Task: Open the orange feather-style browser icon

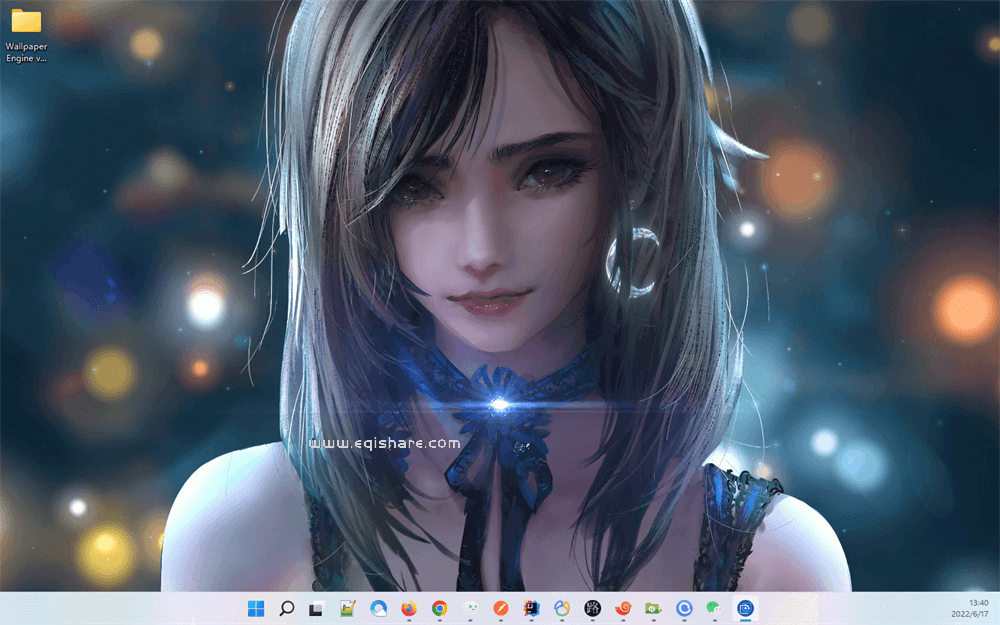Action: (499, 608)
